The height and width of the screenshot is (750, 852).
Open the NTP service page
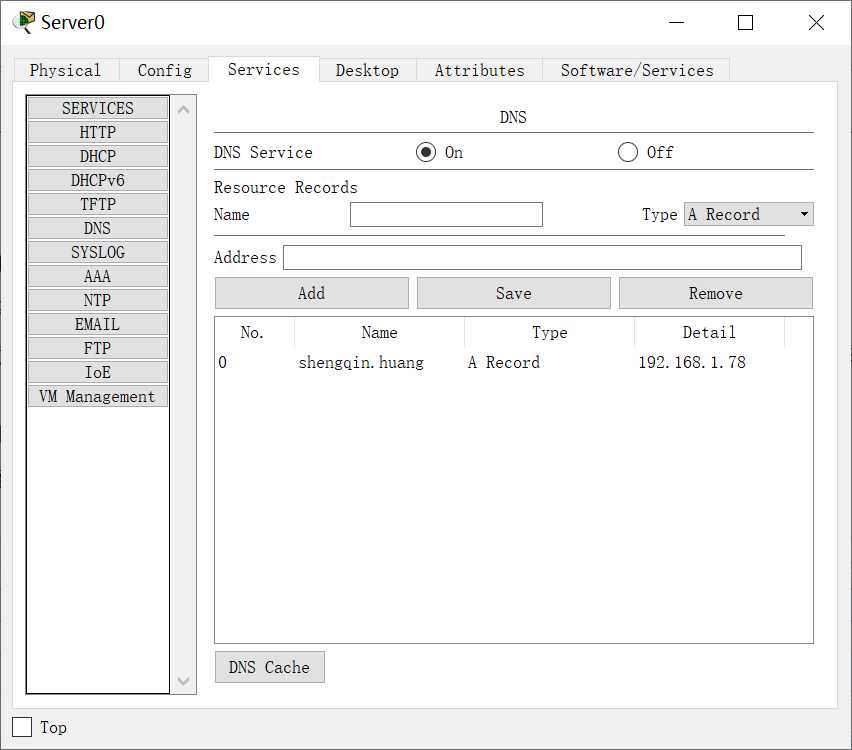(x=98, y=300)
